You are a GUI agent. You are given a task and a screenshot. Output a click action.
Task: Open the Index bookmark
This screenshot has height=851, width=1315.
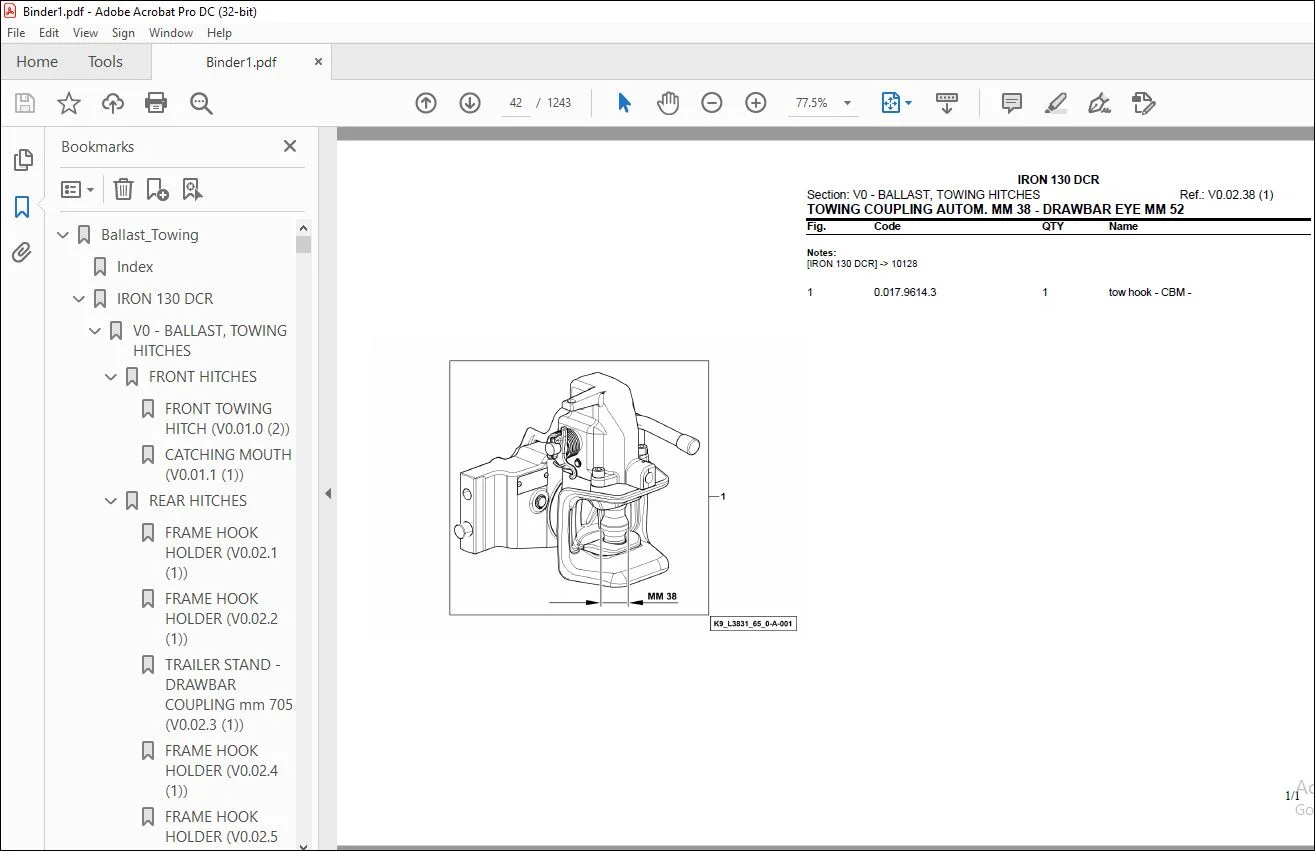click(x=135, y=267)
